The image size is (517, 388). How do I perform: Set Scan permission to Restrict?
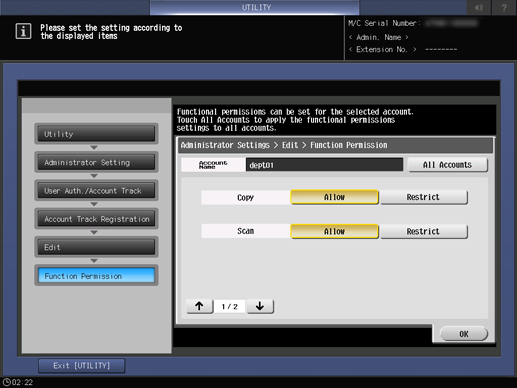(x=423, y=231)
